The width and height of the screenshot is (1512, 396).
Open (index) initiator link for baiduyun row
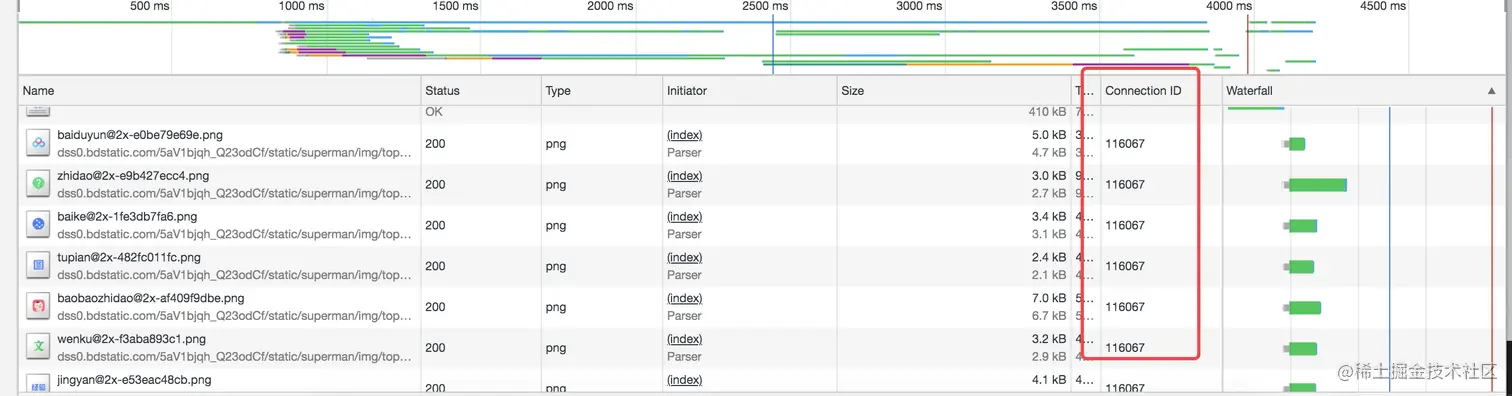tap(684, 135)
